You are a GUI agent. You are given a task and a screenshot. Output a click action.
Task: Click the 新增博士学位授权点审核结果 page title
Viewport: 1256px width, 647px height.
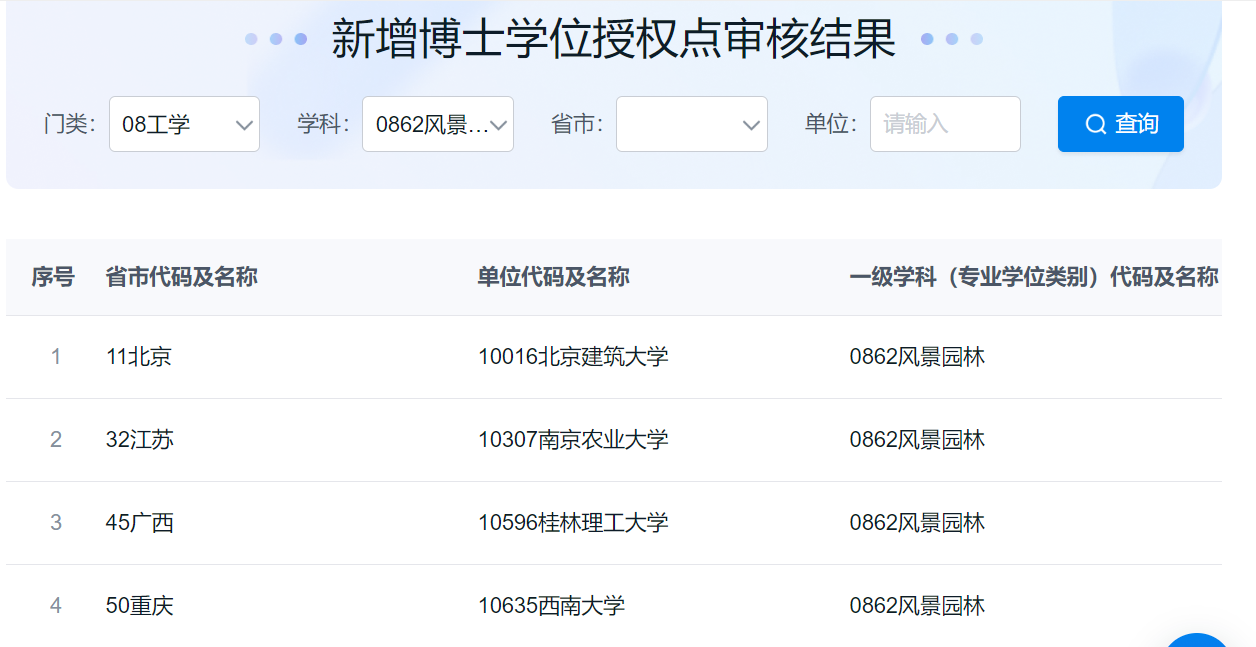[x=614, y=39]
